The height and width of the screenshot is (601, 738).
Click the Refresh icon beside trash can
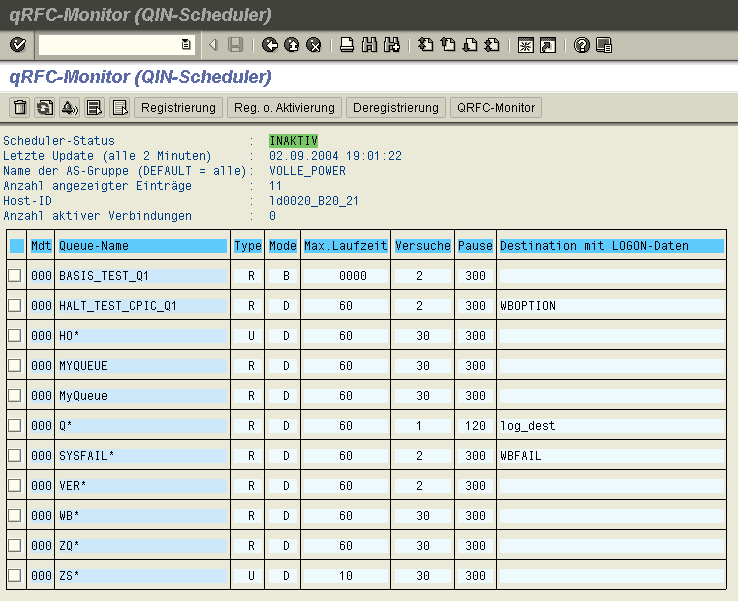(44, 108)
